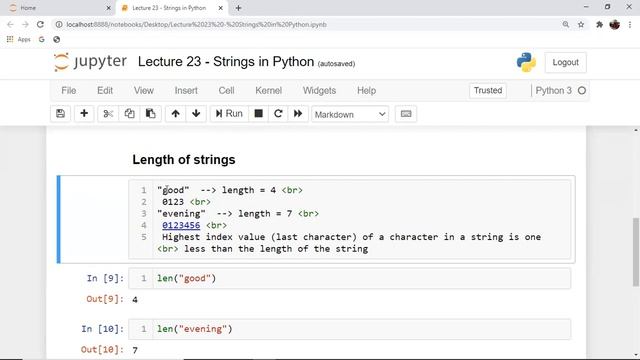Go back in browser history
Screen dimensions: 640x360
point(10,24)
